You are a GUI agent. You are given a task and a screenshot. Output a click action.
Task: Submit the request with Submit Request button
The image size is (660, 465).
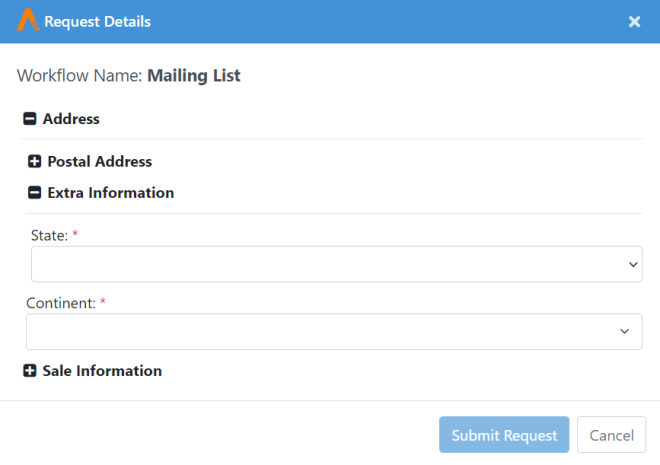(504, 435)
